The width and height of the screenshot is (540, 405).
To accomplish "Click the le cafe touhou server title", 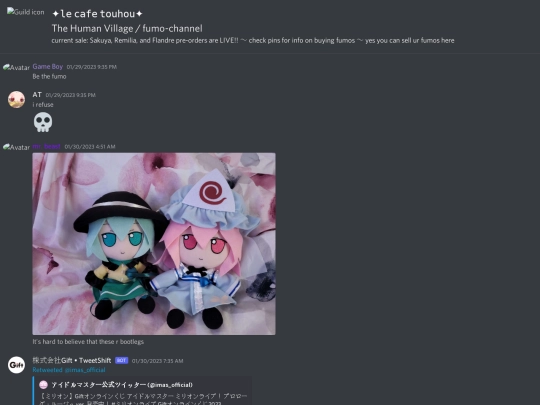I will coord(97,14).
